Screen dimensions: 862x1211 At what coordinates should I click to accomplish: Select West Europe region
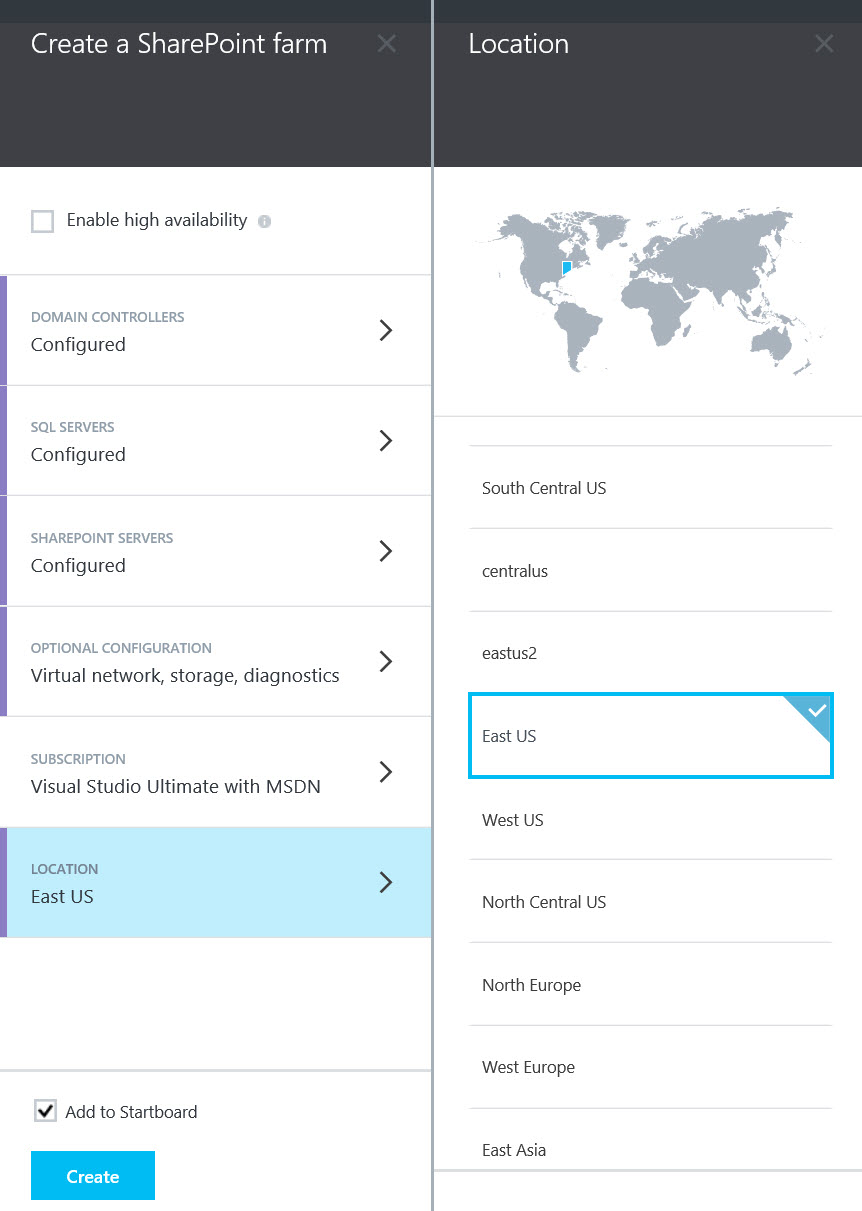[651, 1067]
